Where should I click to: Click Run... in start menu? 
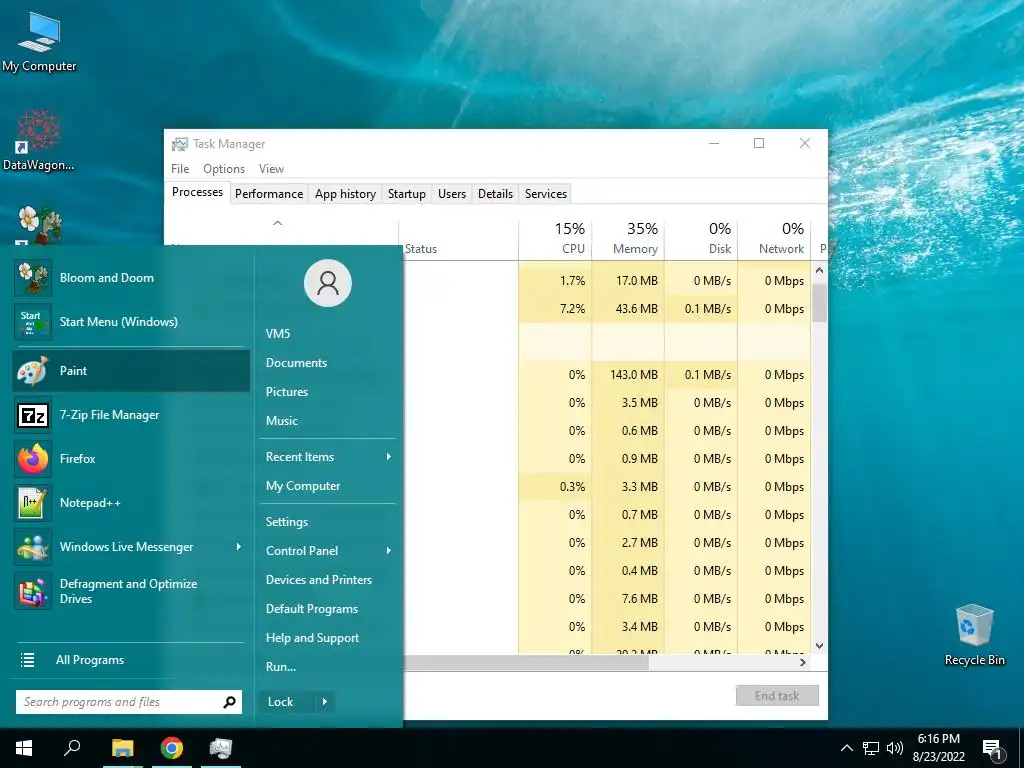pyautogui.click(x=281, y=667)
